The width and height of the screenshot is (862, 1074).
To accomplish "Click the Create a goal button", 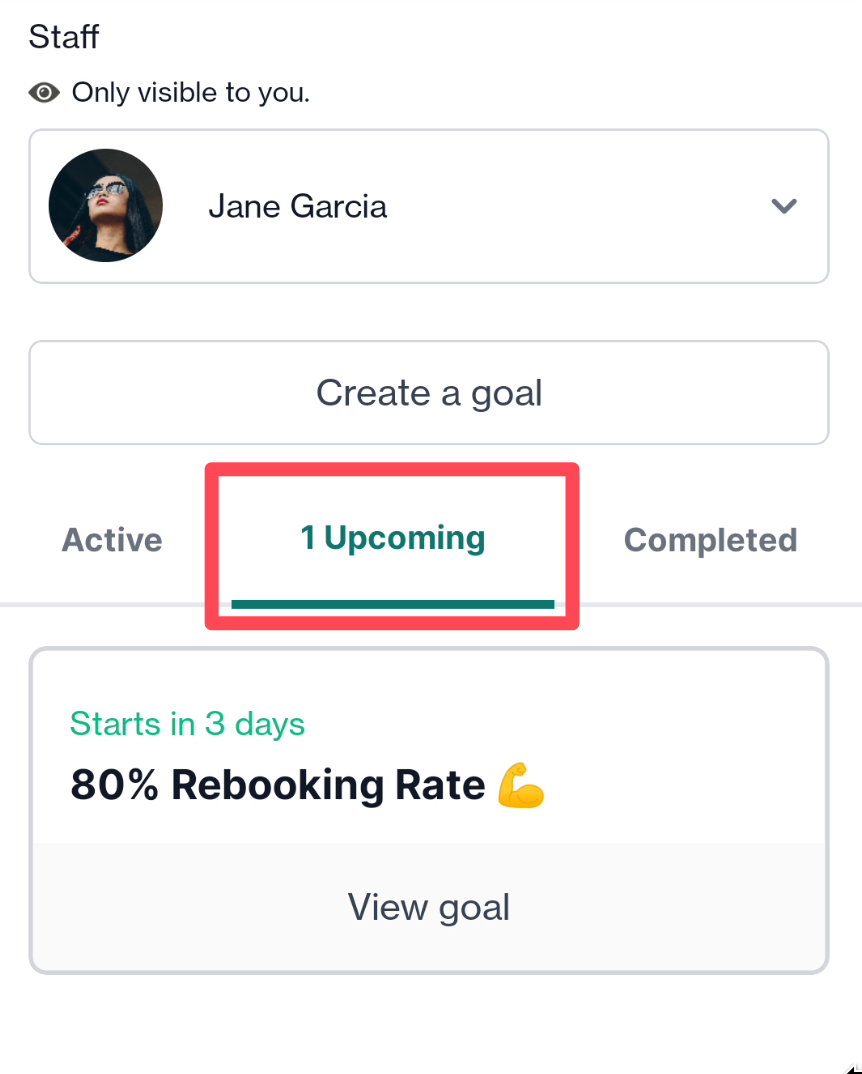I will (x=429, y=392).
